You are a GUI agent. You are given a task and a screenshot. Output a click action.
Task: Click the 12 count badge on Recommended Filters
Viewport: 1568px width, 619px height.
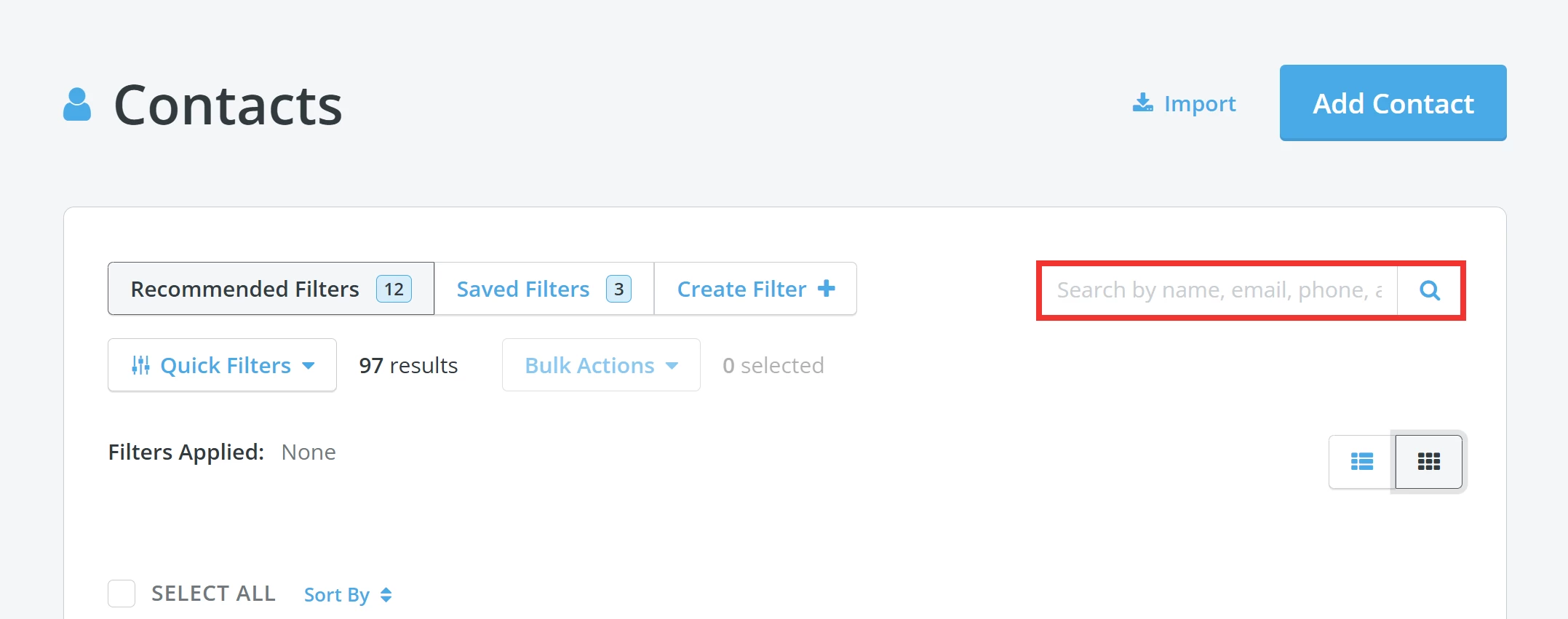393,289
